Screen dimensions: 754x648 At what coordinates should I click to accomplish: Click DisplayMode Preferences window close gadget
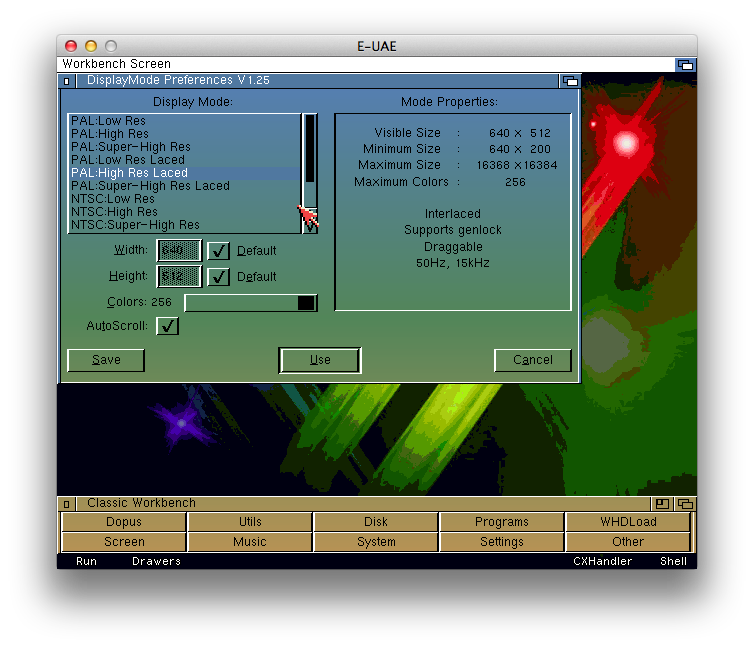click(x=67, y=81)
